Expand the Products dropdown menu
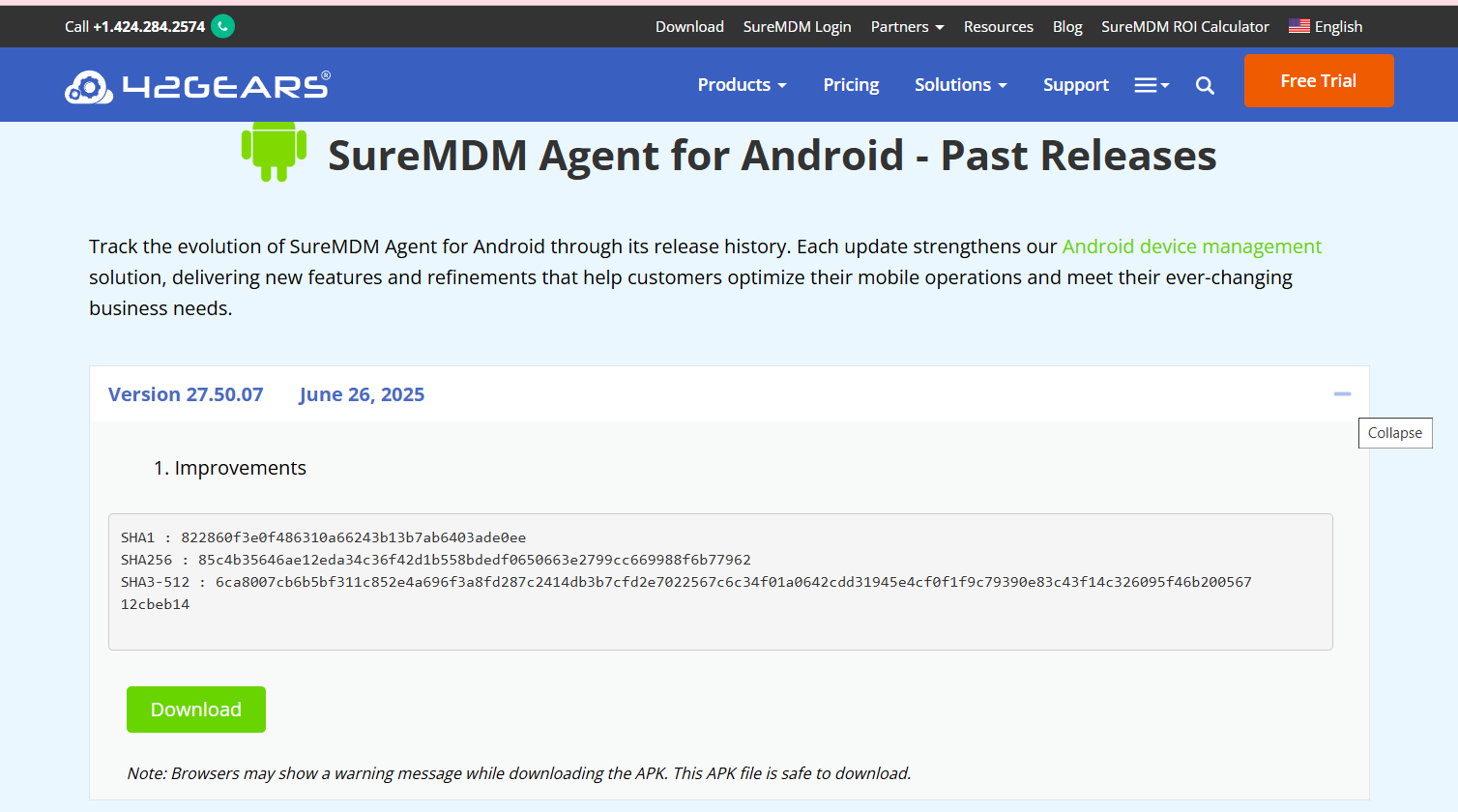 point(742,85)
